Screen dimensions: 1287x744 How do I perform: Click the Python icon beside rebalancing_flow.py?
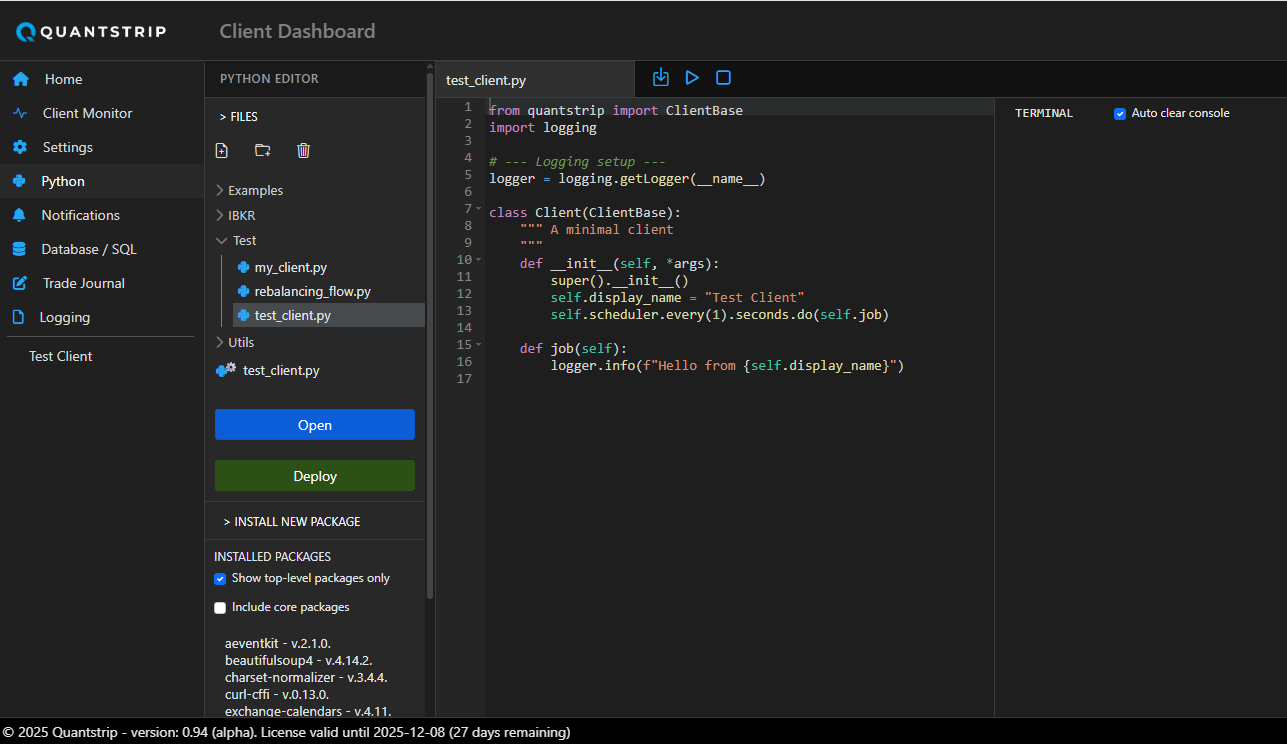243,291
